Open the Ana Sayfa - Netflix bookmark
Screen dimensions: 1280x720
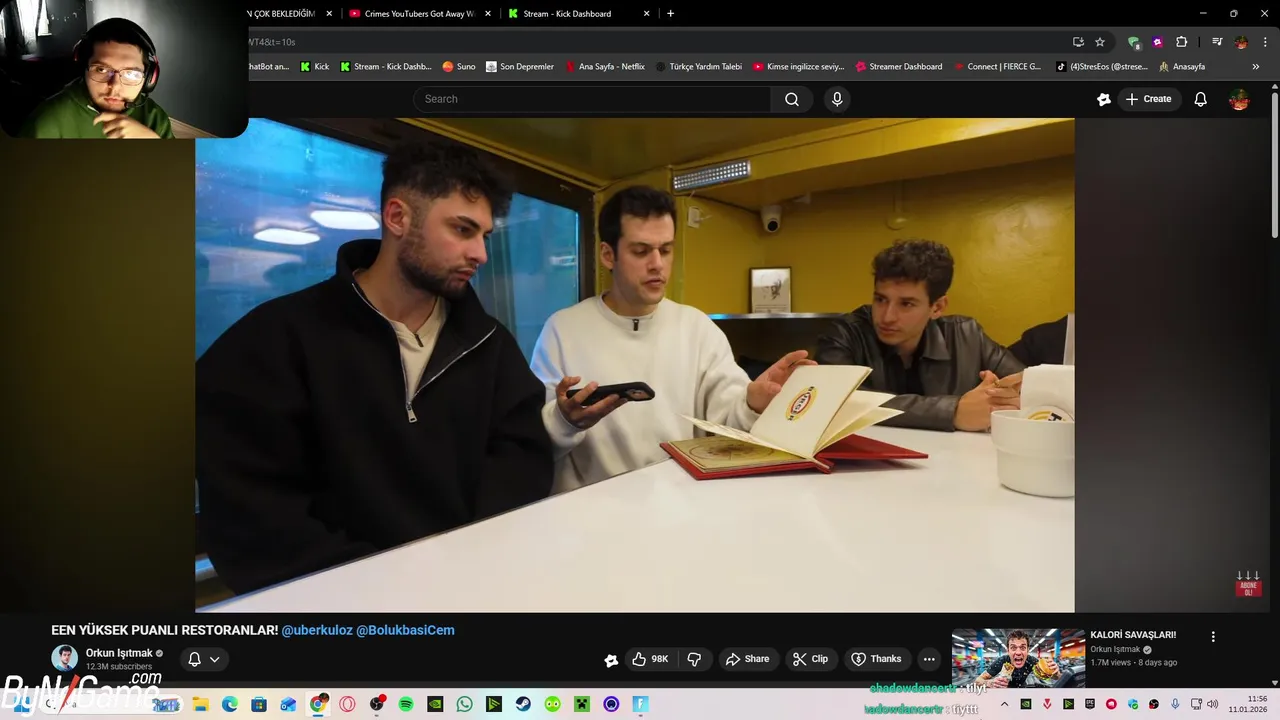(x=605, y=67)
